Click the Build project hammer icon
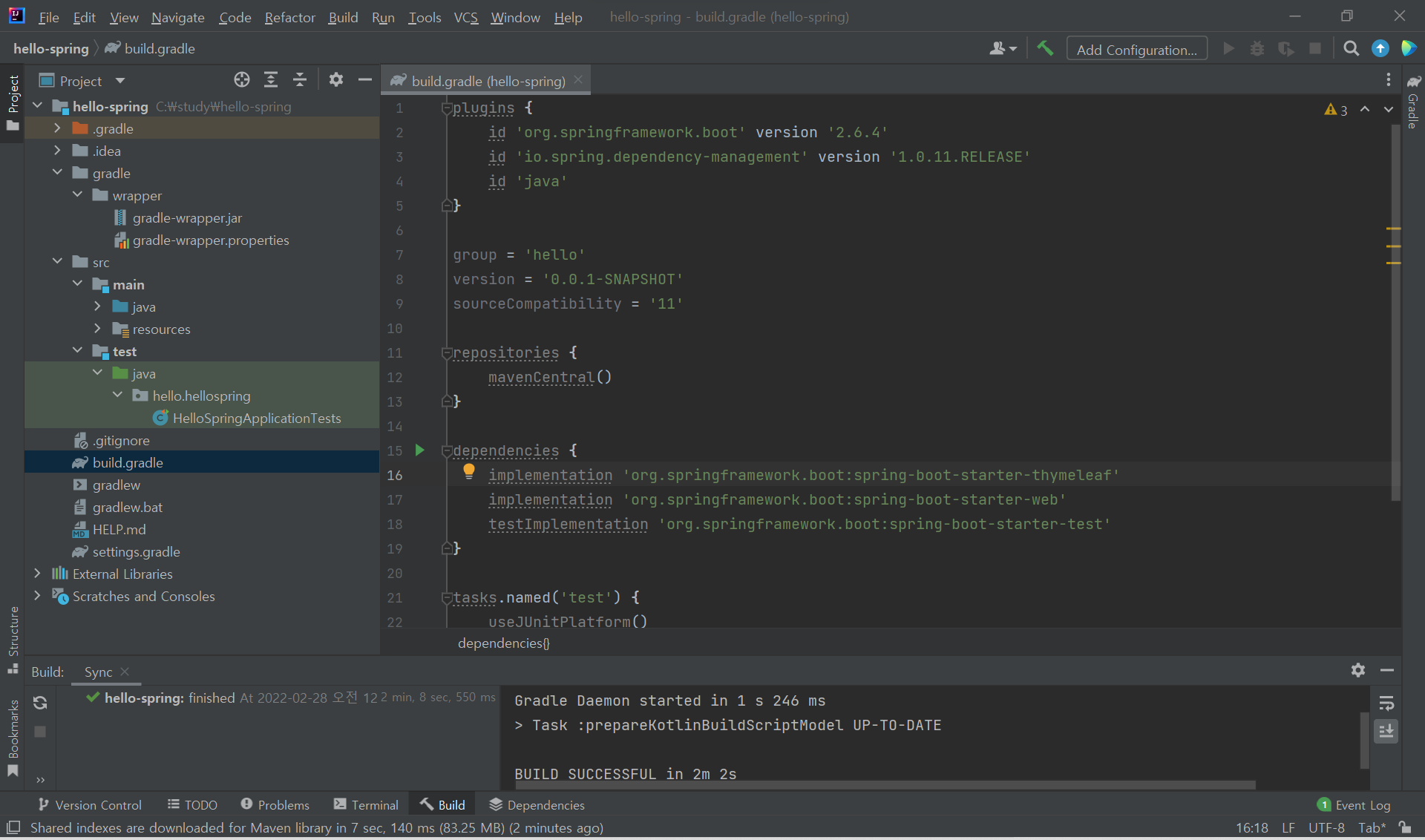Screen dimensions: 1425x840 point(1045,49)
